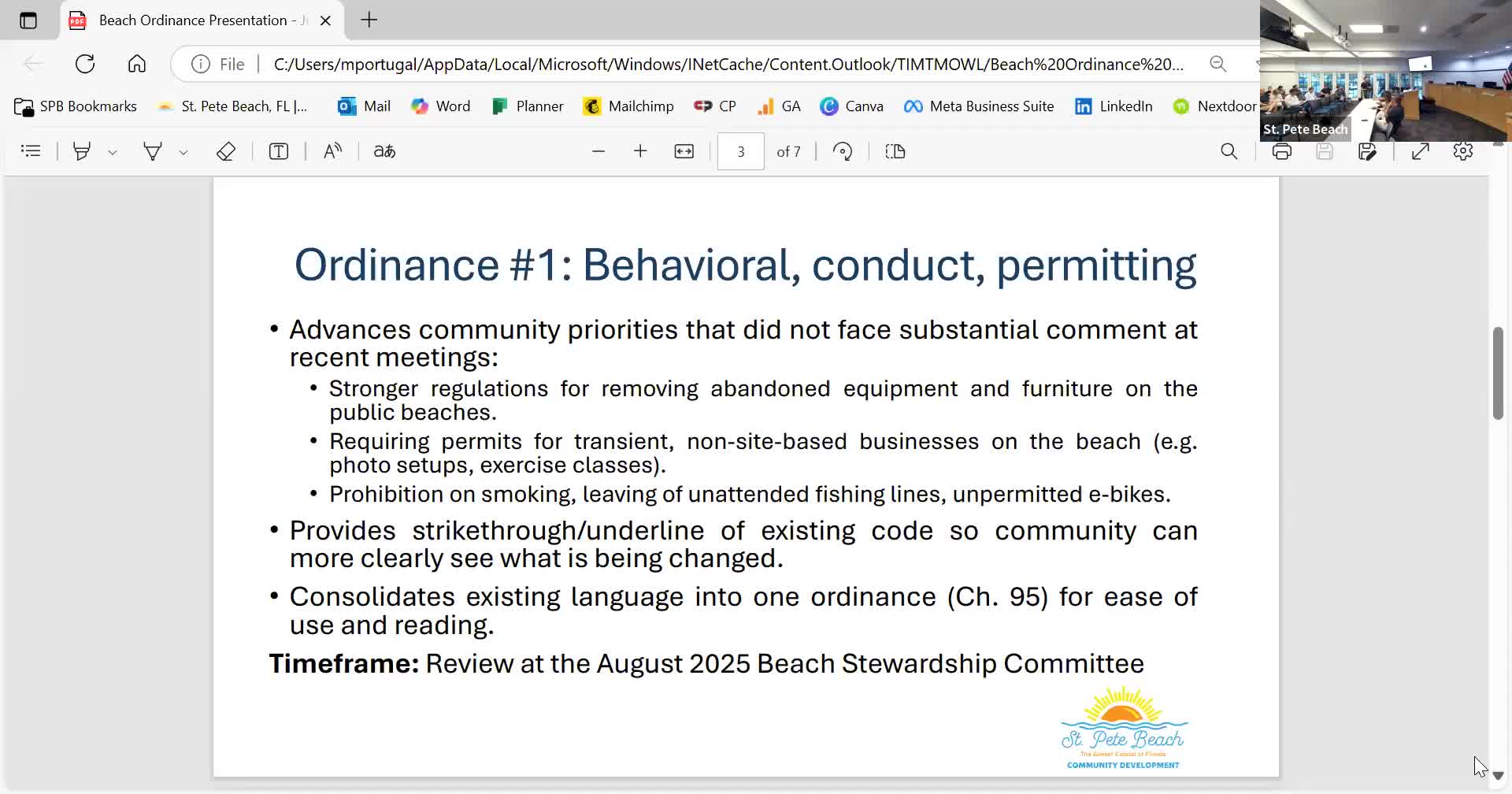Zoom out of the PDF
The height and width of the screenshot is (794, 1512).
click(598, 151)
